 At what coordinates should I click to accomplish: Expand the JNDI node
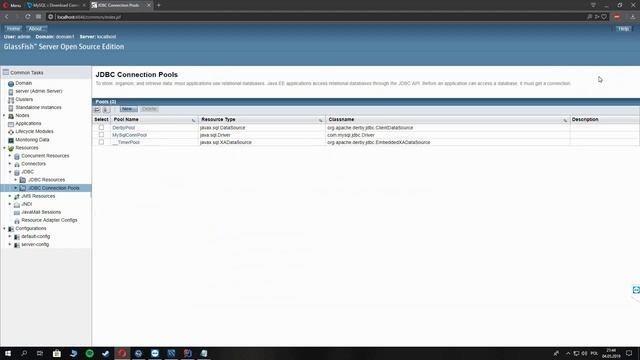click(10, 204)
